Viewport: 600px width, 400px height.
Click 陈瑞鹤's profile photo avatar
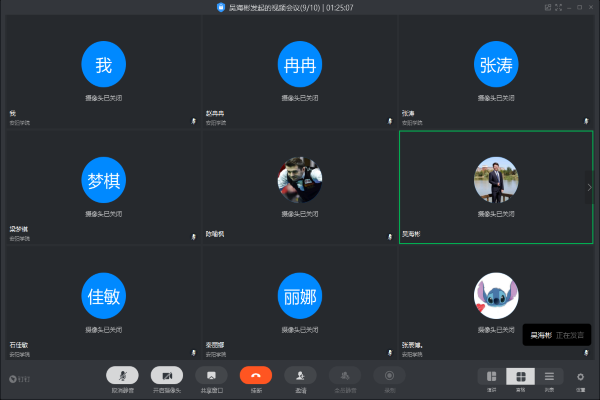pos(299,180)
